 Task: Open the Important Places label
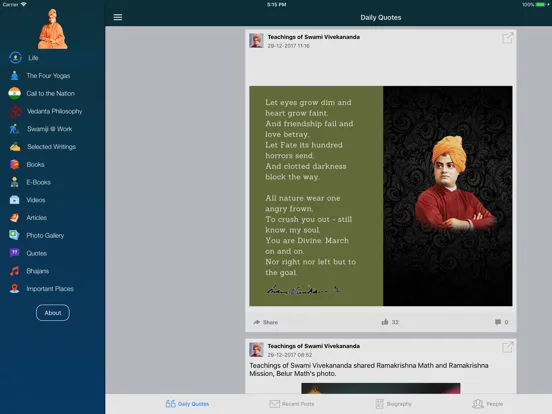tap(50, 289)
